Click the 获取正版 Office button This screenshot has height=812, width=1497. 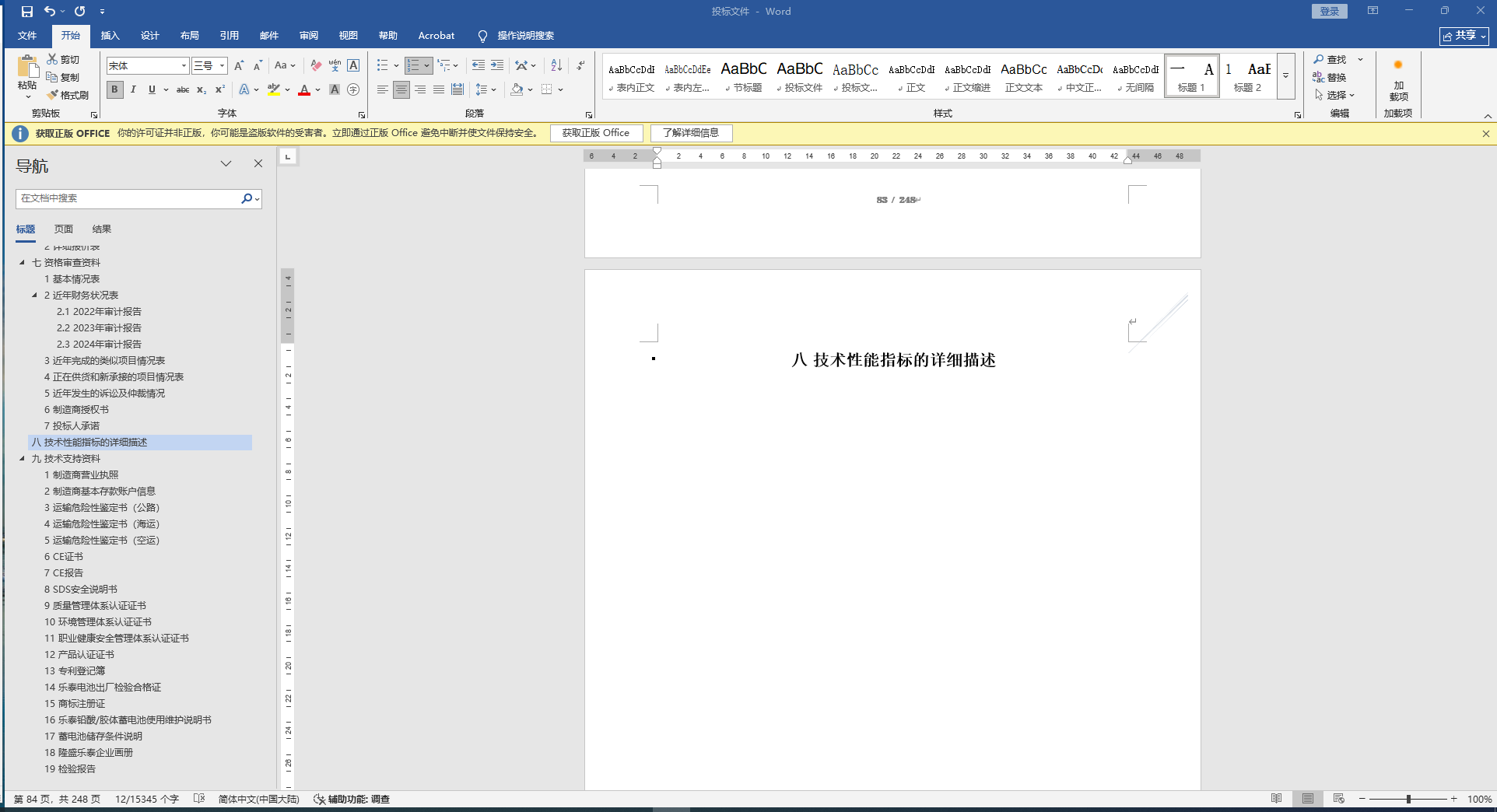click(596, 133)
